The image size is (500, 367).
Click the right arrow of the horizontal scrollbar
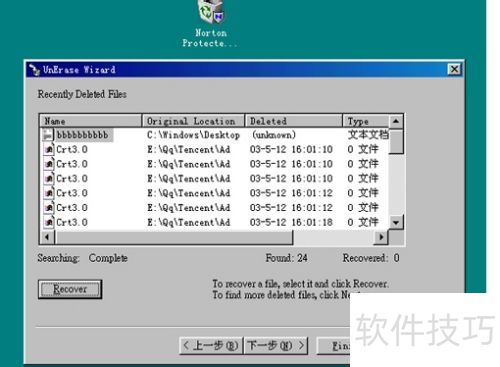(x=381, y=237)
